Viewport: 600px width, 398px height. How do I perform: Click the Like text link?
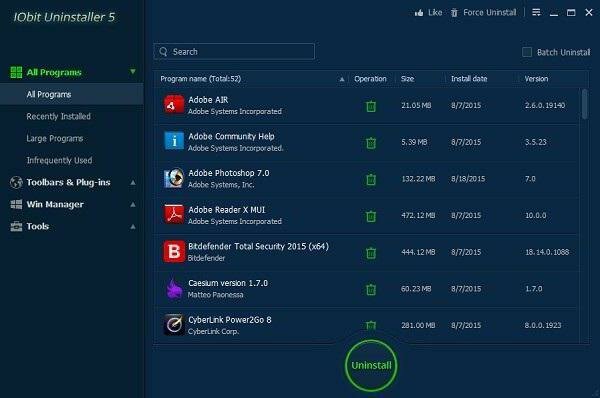coord(435,13)
